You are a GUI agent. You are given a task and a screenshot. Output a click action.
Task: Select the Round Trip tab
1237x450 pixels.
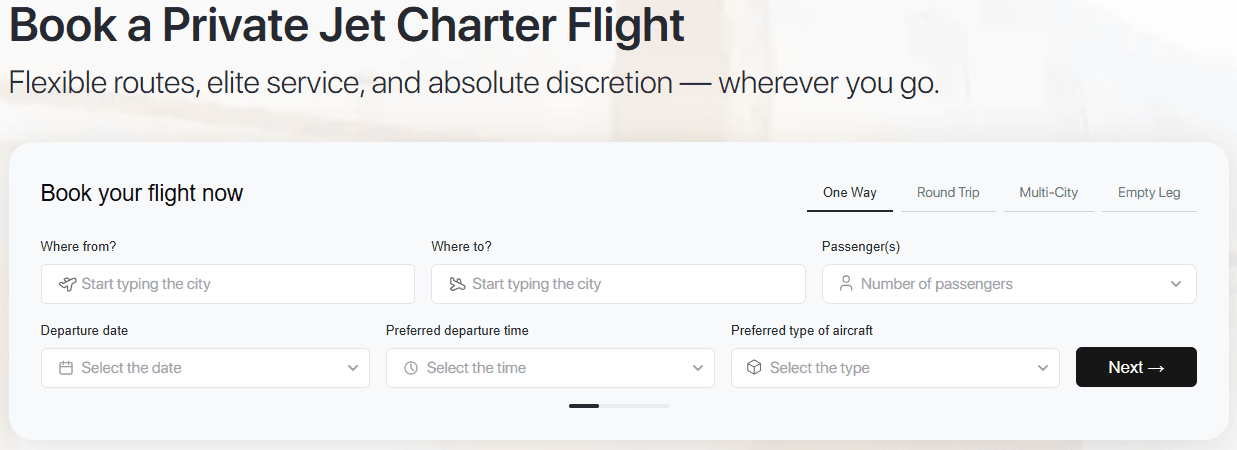click(948, 193)
